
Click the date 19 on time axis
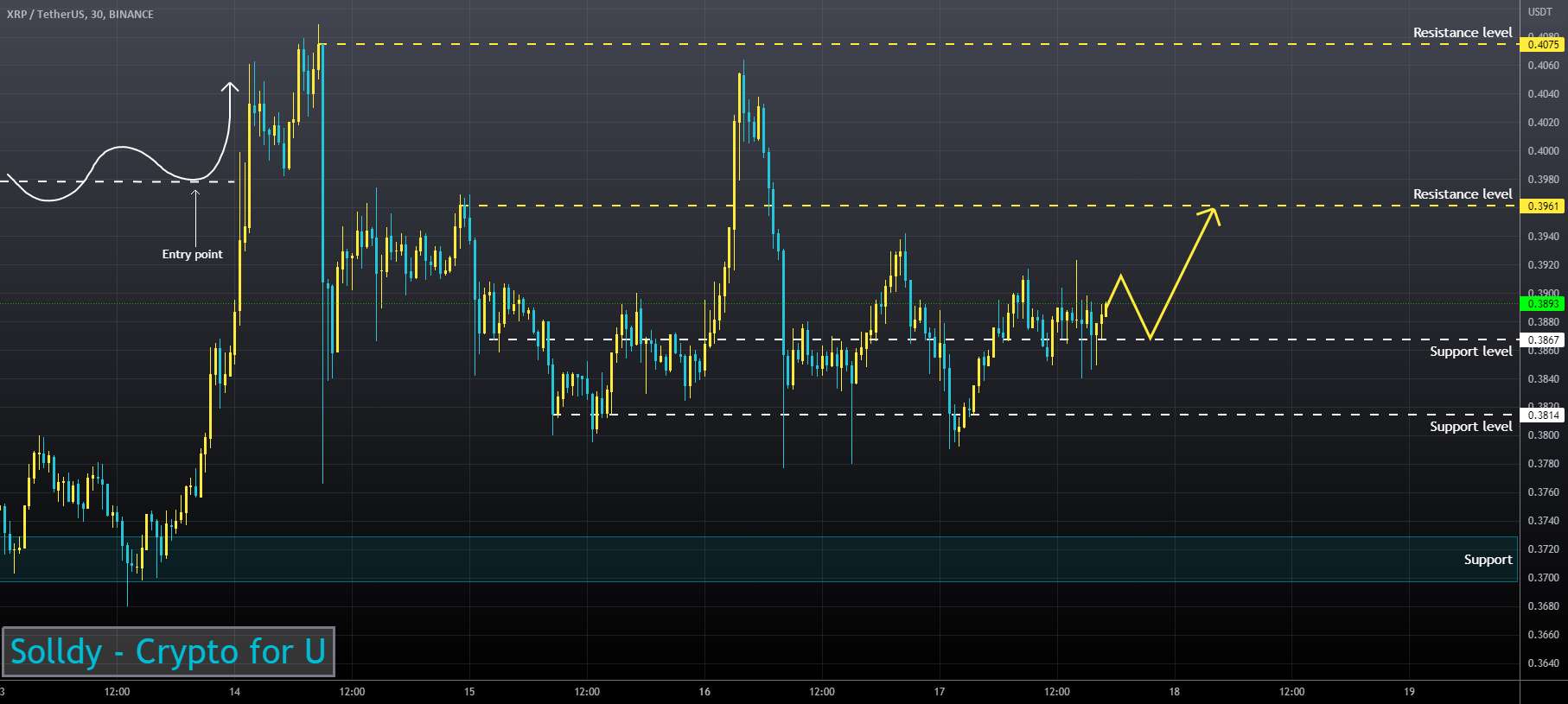pyautogui.click(x=1410, y=692)
